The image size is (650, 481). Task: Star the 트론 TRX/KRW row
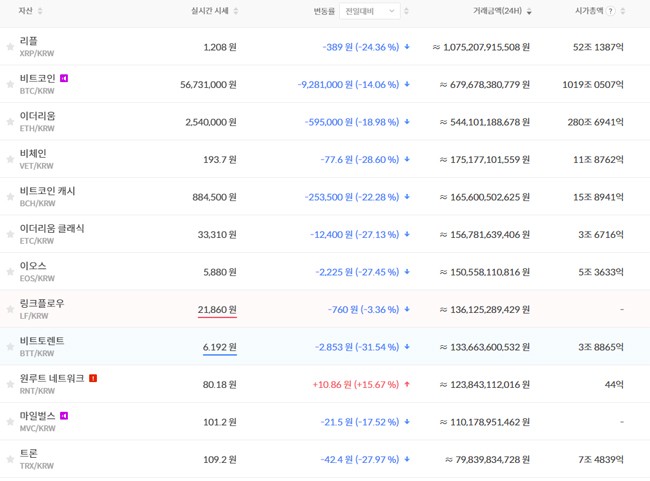(10, 459)
